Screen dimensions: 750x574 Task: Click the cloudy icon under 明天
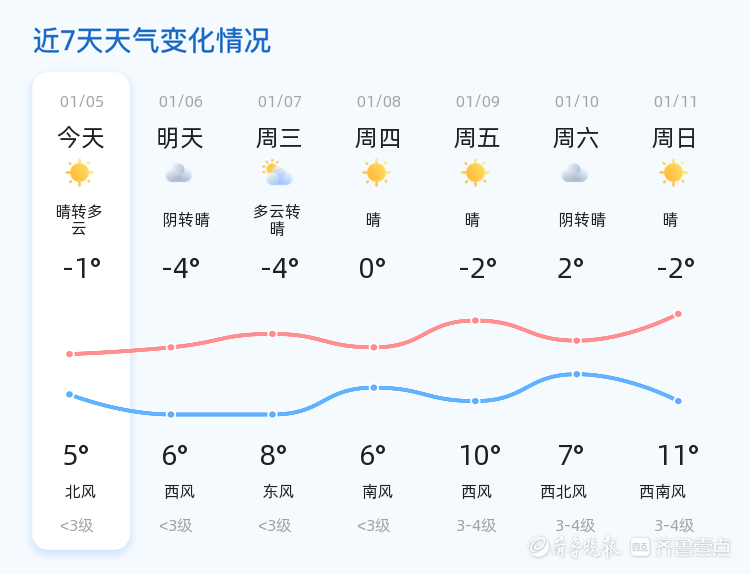click(179, 173)
